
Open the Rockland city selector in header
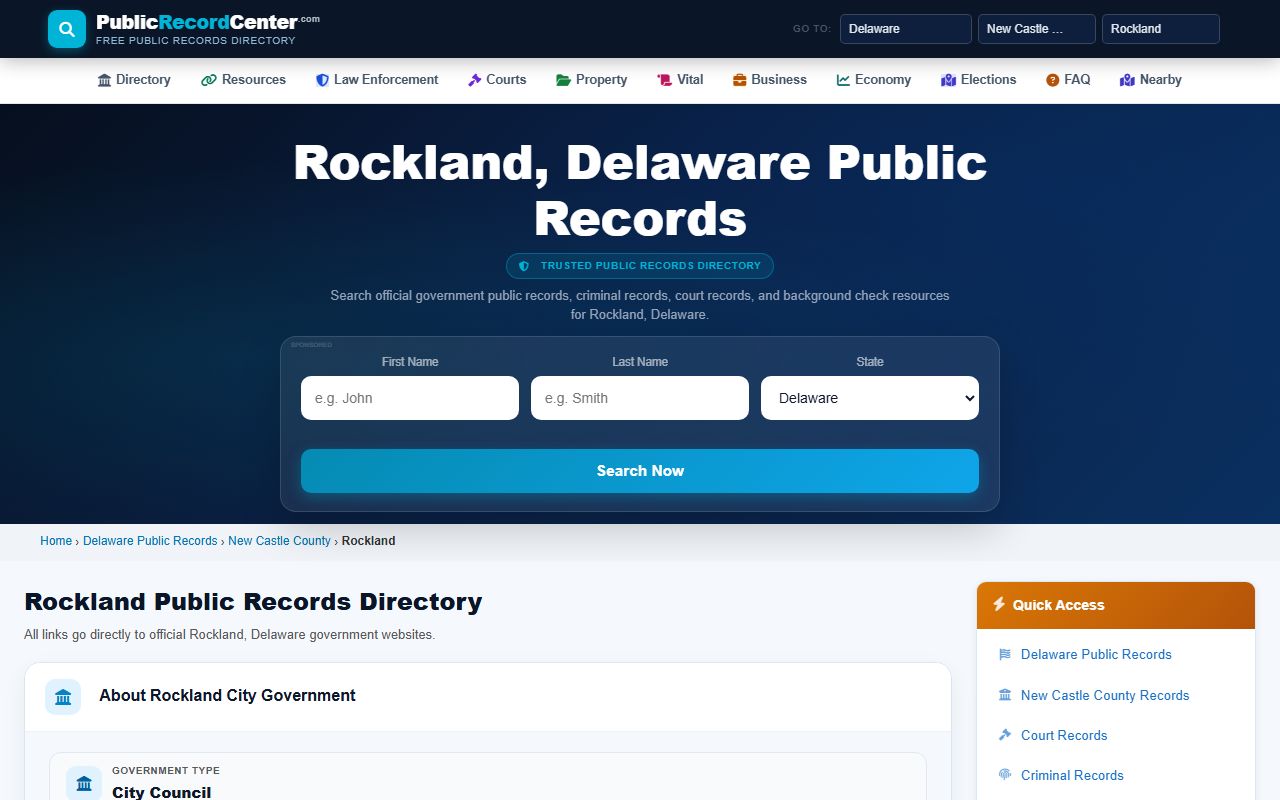(1161, 29)
